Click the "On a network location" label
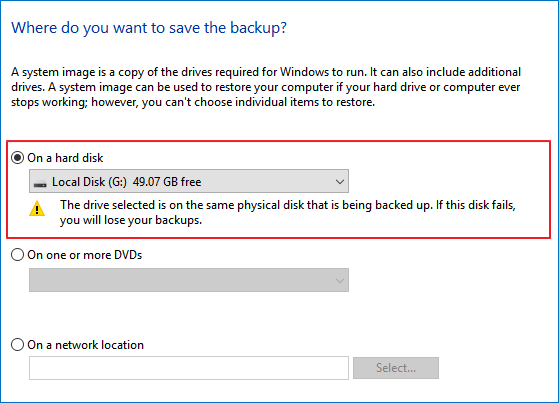The width and height of the screenshot is (559, 403). click(86, 345)
